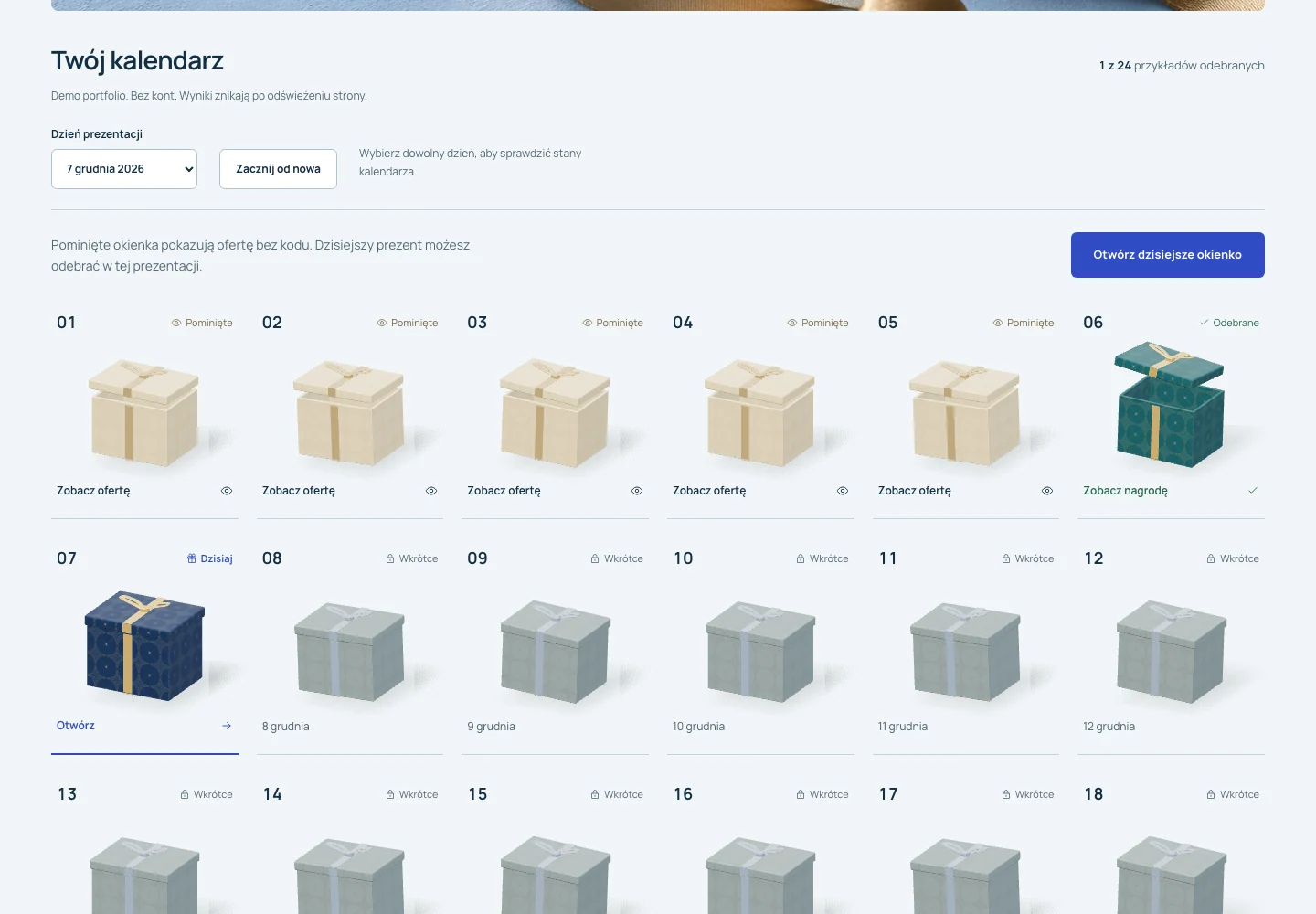Viewport: 1316px width, 914px height.
Task: Click the lock icon on day 08
Action: (x=390, y=558)
